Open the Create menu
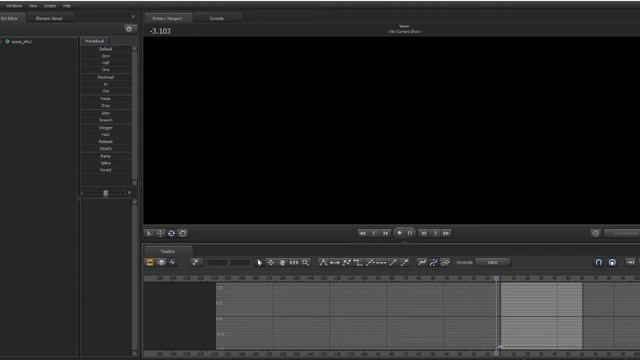The image size is (640, 360). pyautogui.click(x=50, y=6)
